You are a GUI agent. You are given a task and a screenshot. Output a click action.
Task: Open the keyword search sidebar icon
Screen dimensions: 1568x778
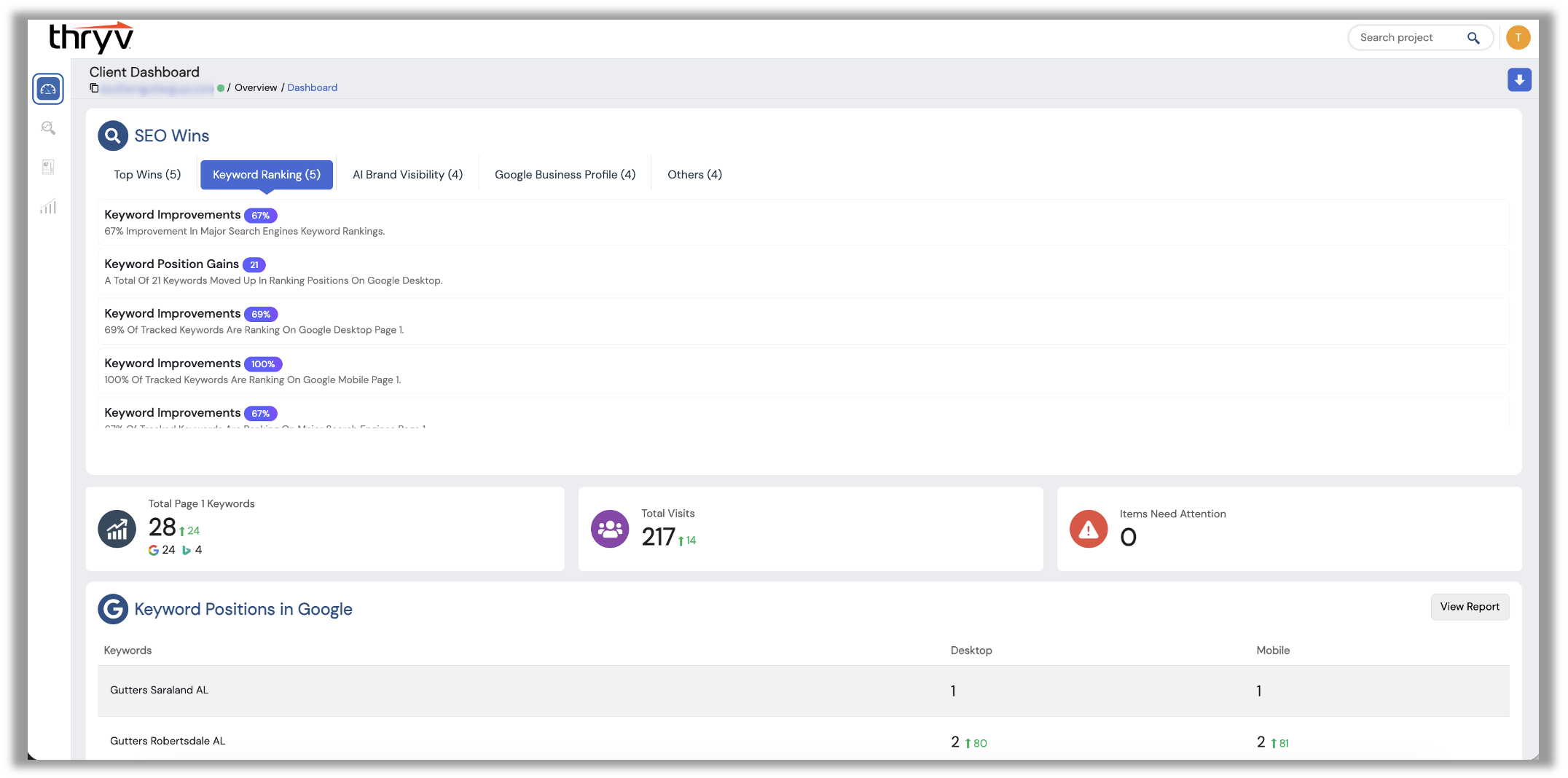(48, 128)
